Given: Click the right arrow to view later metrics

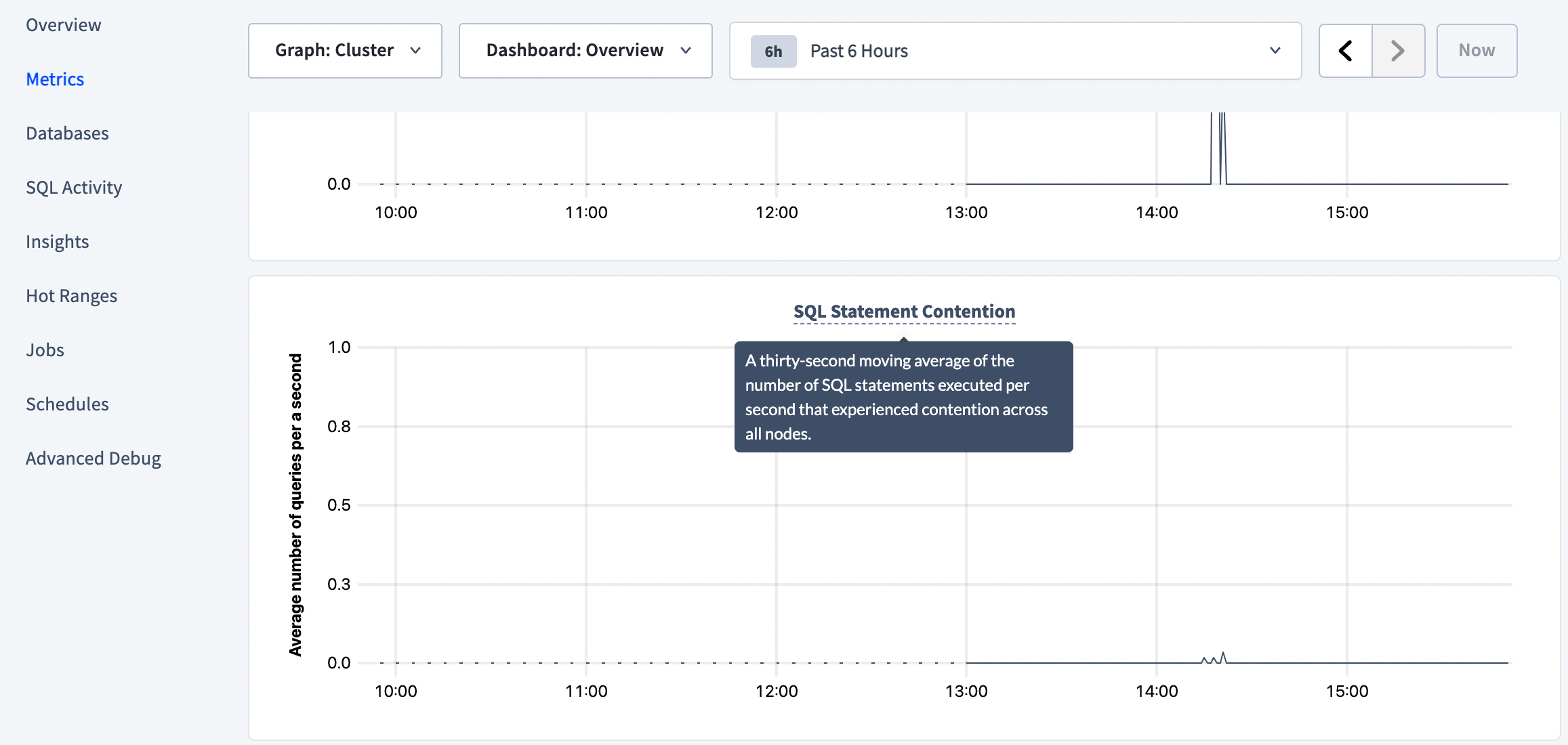Looking at the screenshot, I should [1397, 50].
